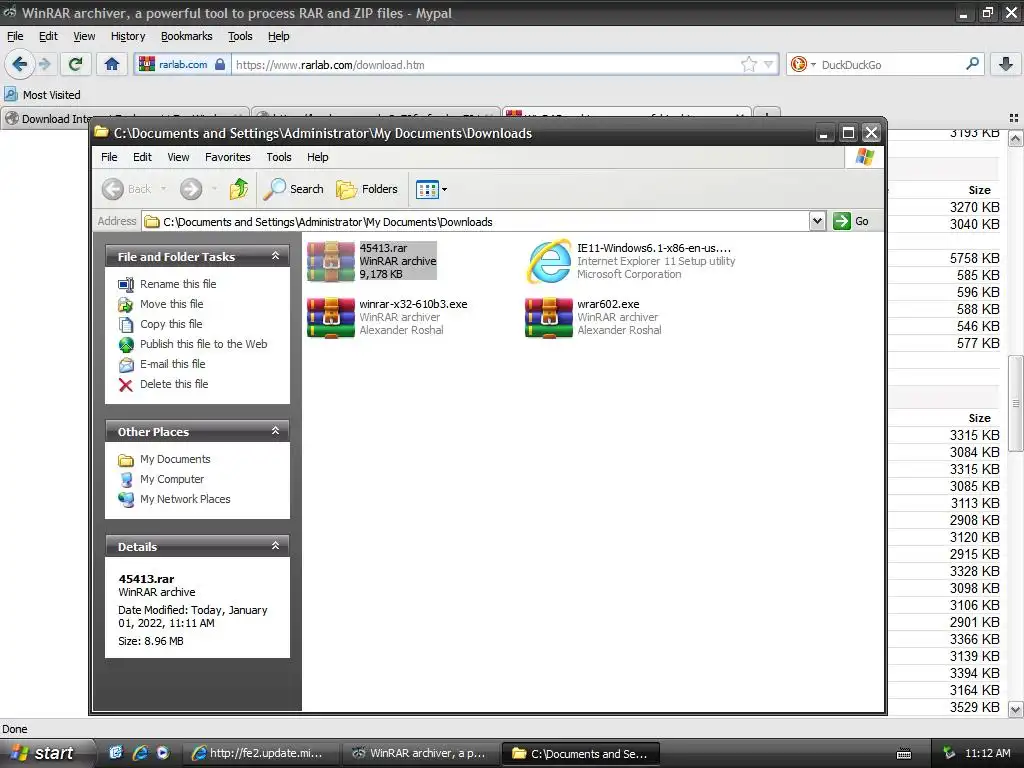Viewport: 1024px width, 768px height.
Task: Collapse the File and Folder Tasks panel
Action: [x=276, y=256]
